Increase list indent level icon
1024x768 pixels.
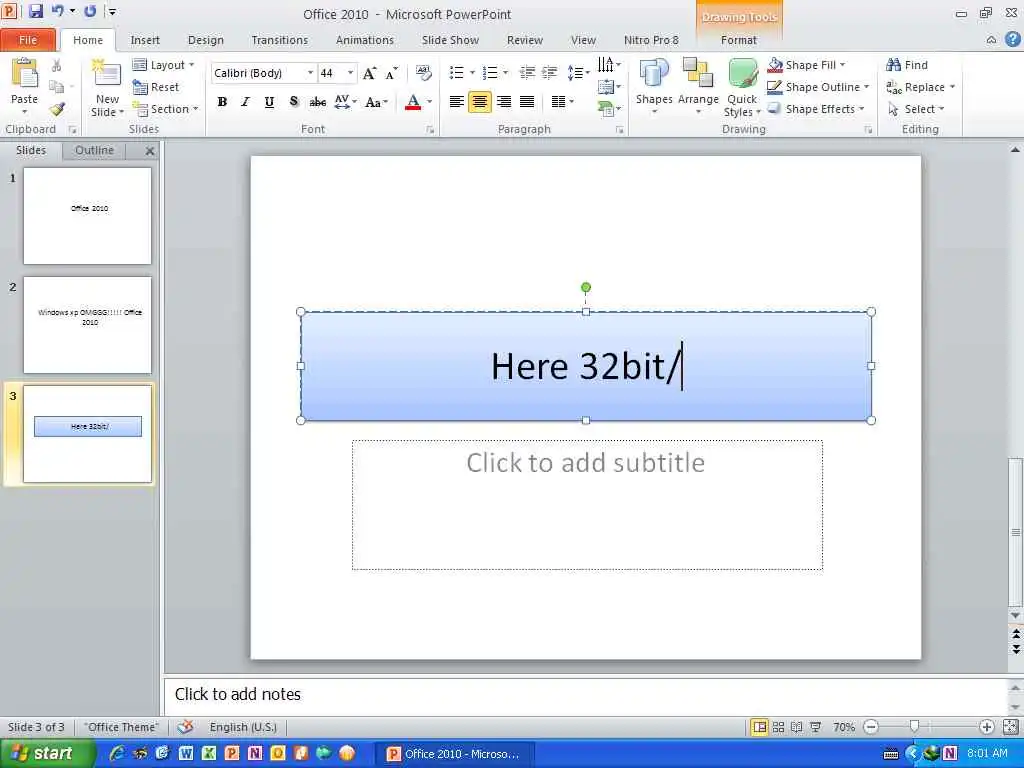coord(550,72)
